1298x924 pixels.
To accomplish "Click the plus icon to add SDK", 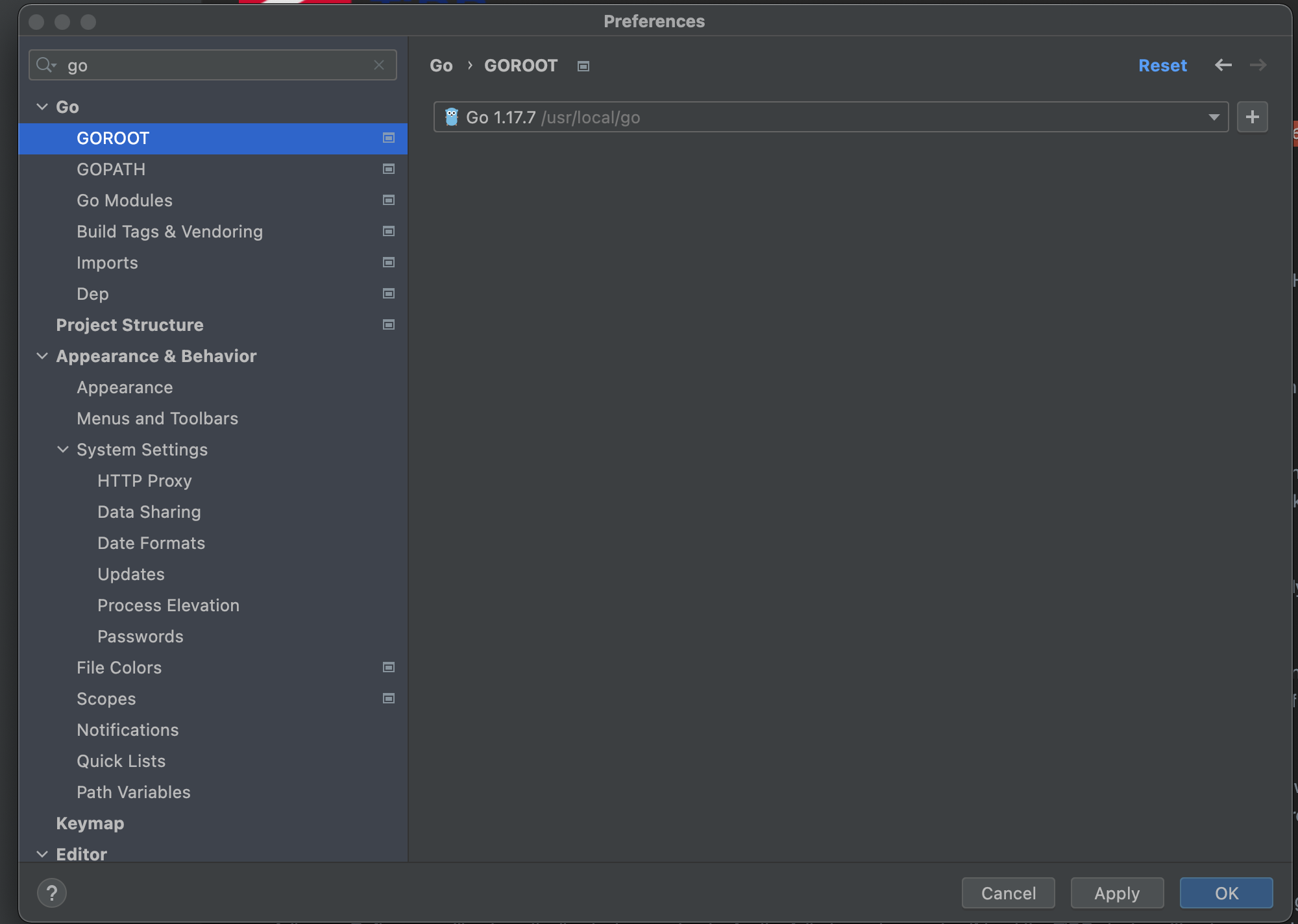I will pyautogui.click(x=1252, y=117).
